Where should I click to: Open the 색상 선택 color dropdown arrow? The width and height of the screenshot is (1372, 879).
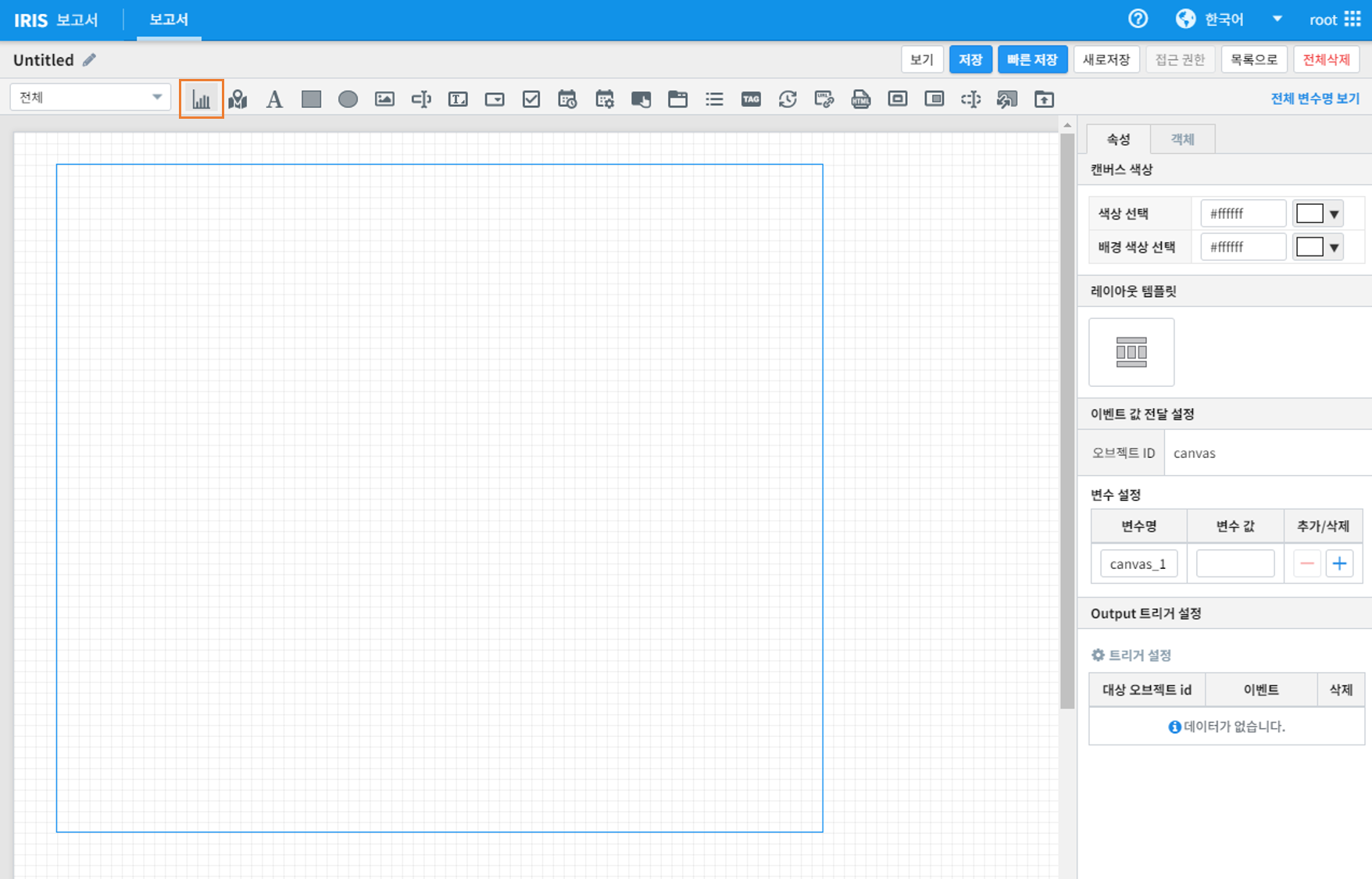click(x=1334, y=214)
